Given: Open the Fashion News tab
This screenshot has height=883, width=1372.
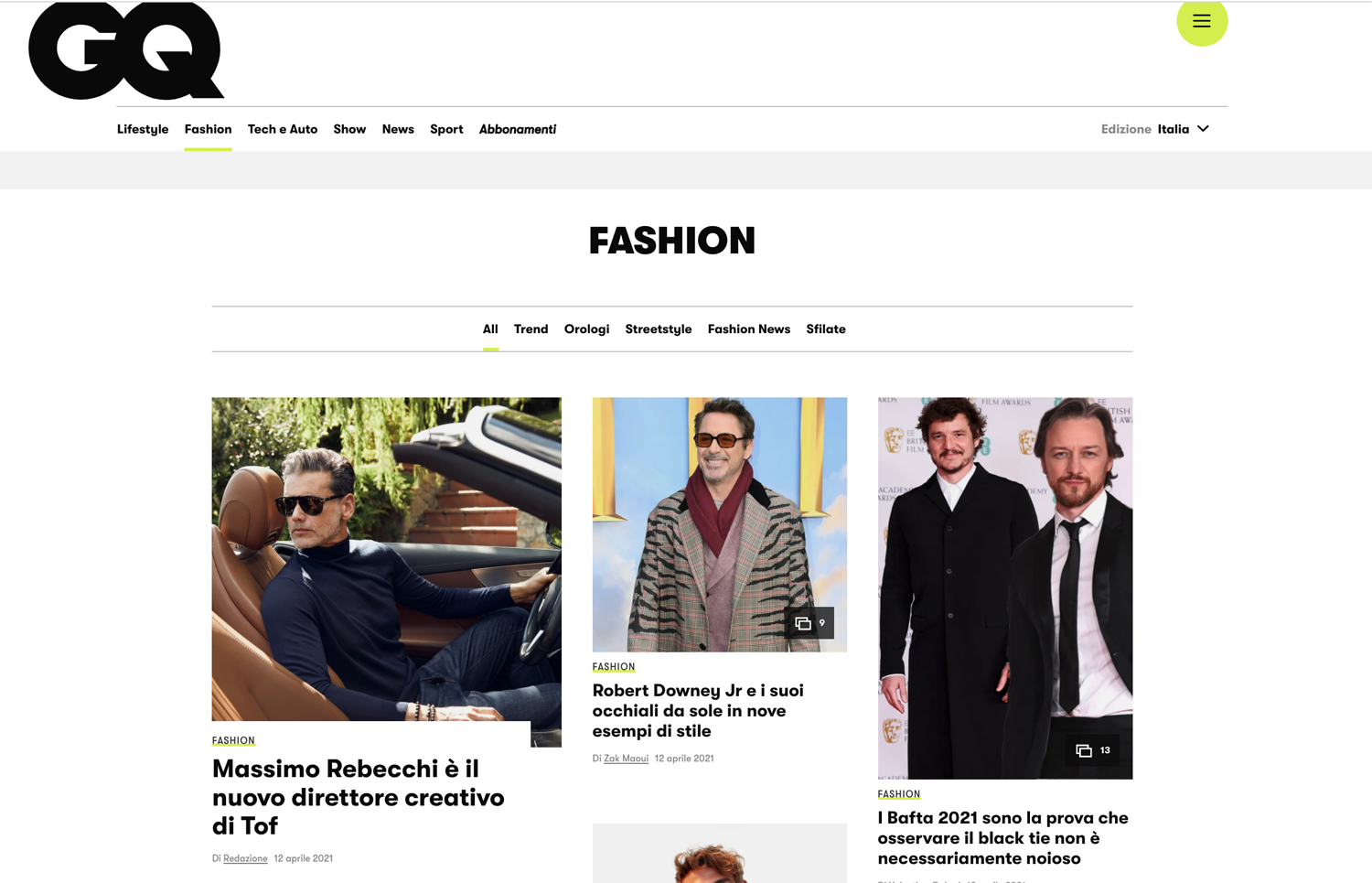Looking at the screenshot, I should 748,329.
